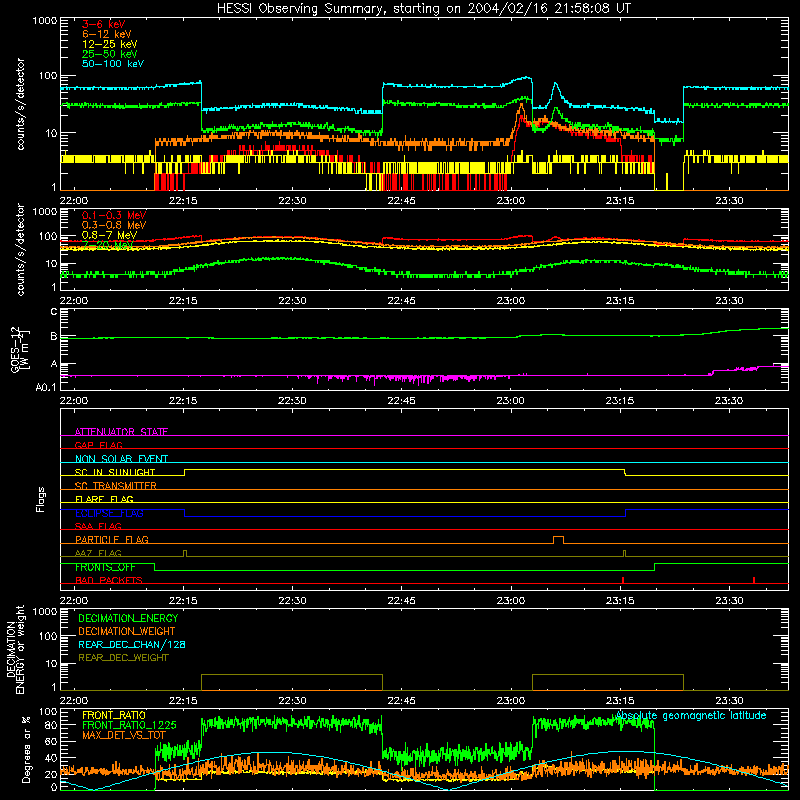Click the yellow "FRONT_RATIO" legend label

(x=114, y=715)
